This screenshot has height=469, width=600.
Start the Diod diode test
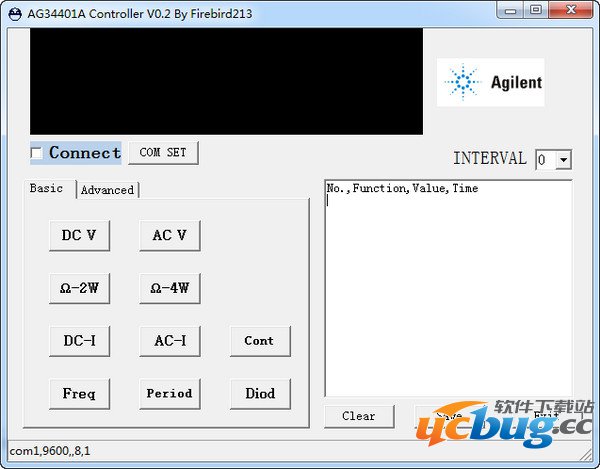(260, 394)
